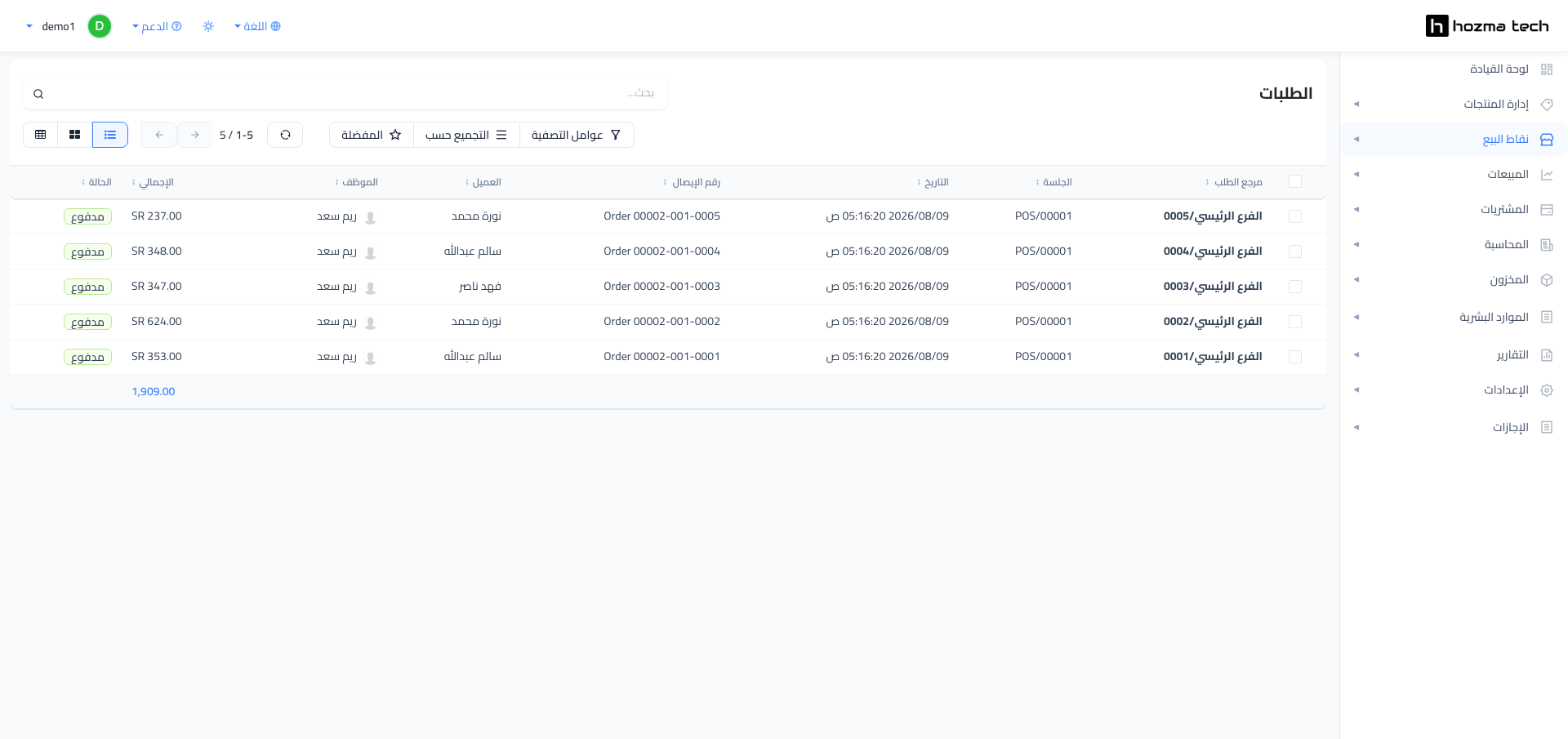Screen dimensions: 1568x739
Task: Expand the المبيعات arrow
Action: point(1356,175)
